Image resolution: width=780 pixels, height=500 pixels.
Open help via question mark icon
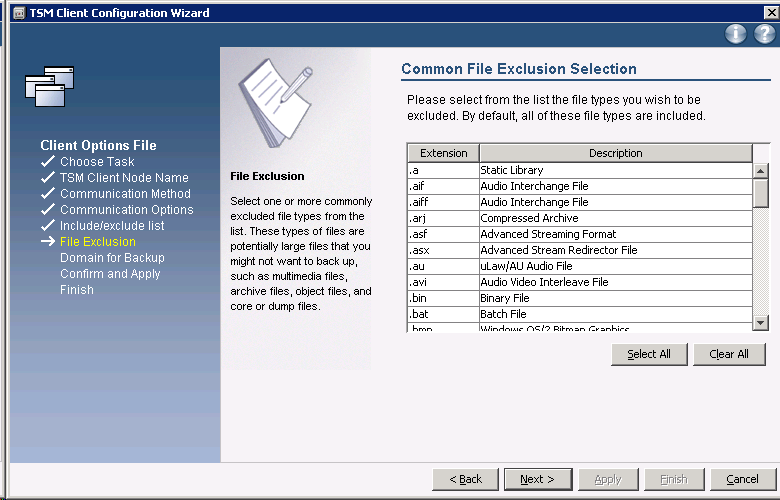pyautogui.click(x=764, y=34)
